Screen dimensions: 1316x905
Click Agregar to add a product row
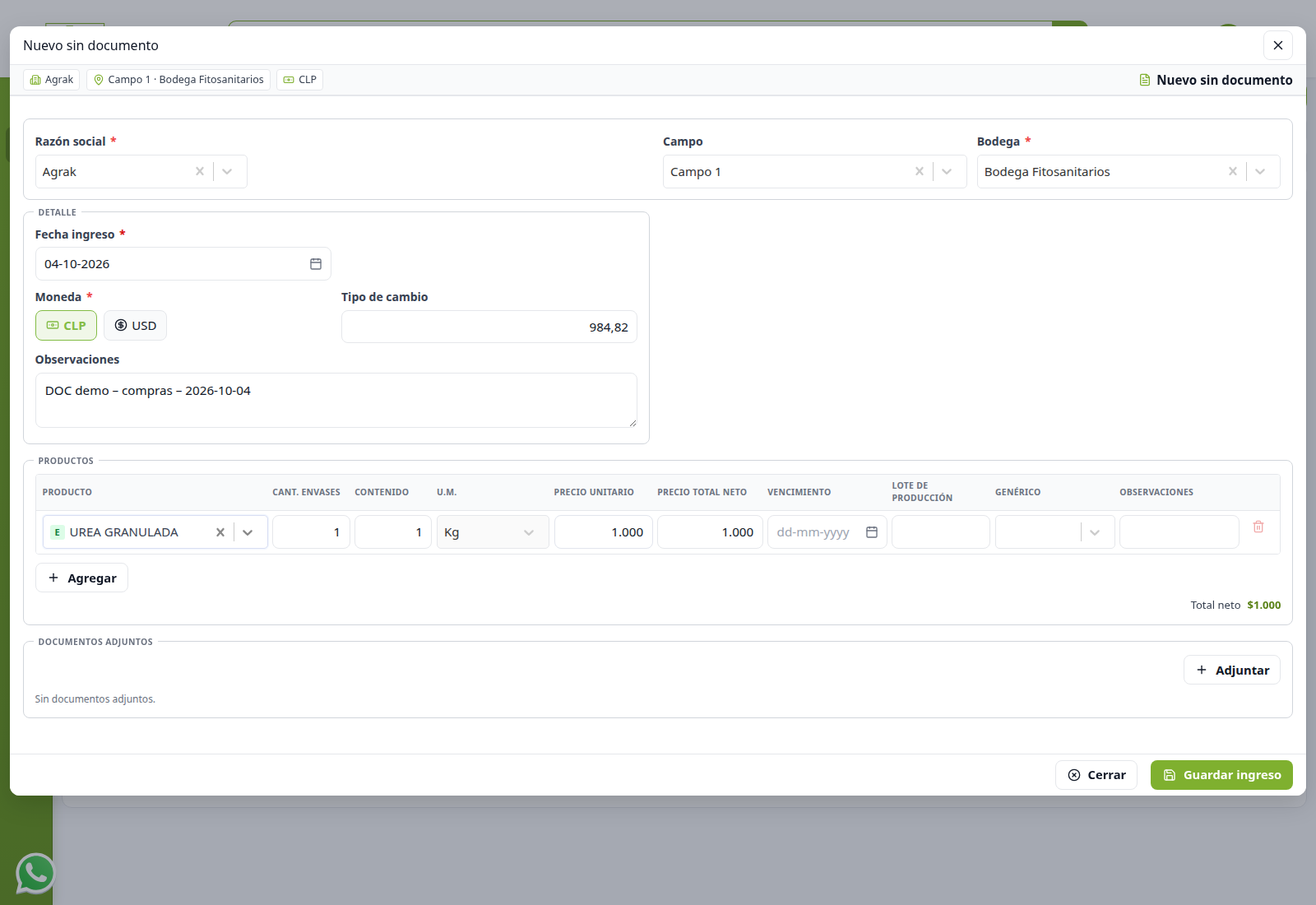click(x=82, y=578)
